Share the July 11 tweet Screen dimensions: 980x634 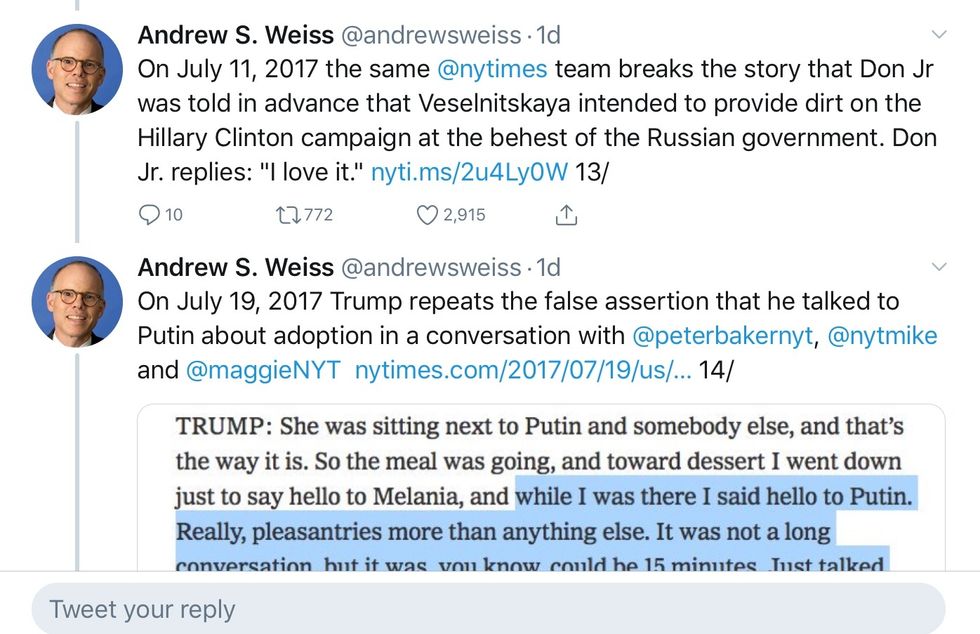pyautogui.click(x=566, y=214)
